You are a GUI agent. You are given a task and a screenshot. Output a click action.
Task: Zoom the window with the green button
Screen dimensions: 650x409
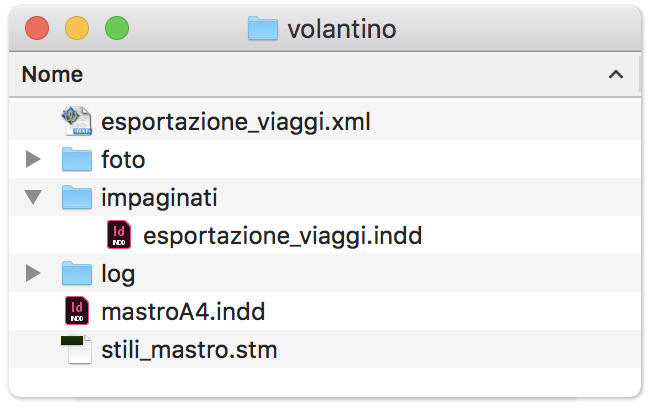tap(116, 29)
